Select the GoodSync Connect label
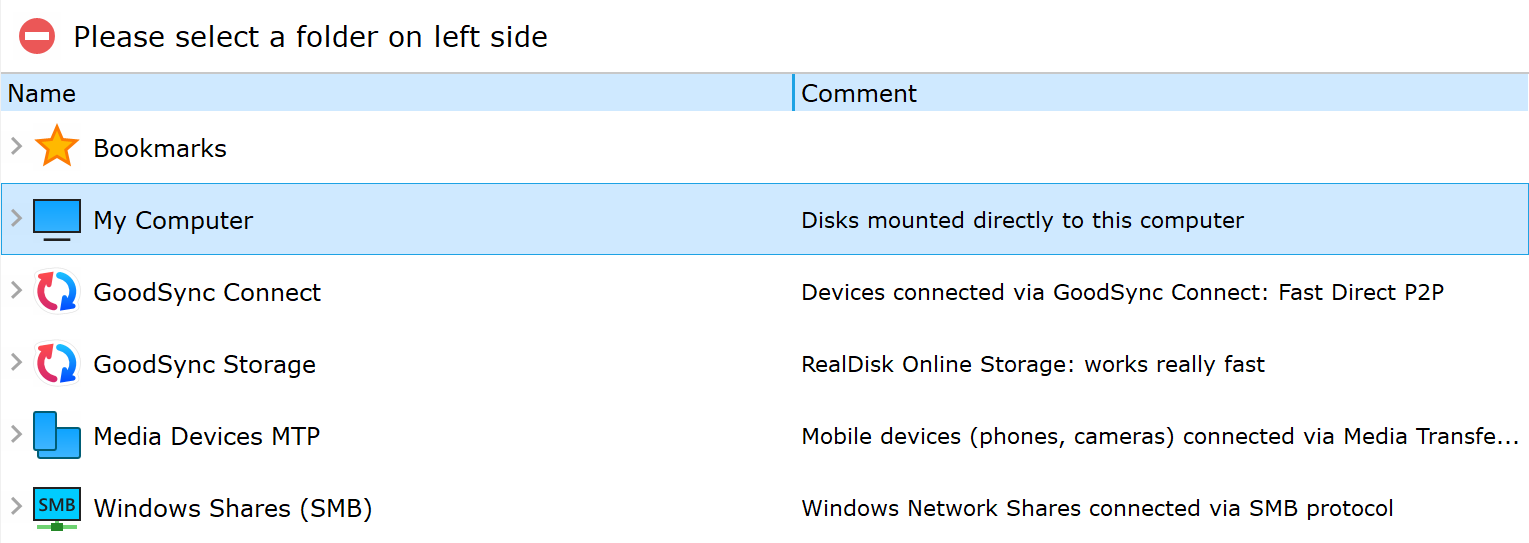The width and height of the screenshot is (1529, 543). coord(207,292)
